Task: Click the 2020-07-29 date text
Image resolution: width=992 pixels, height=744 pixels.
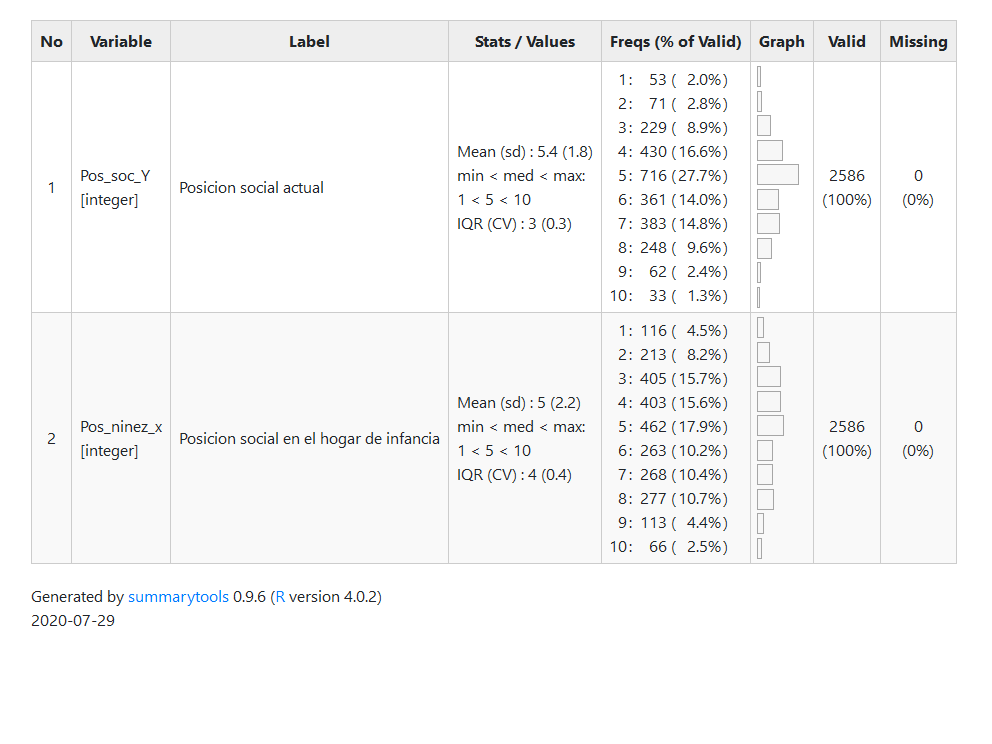Action: (73, 620)
